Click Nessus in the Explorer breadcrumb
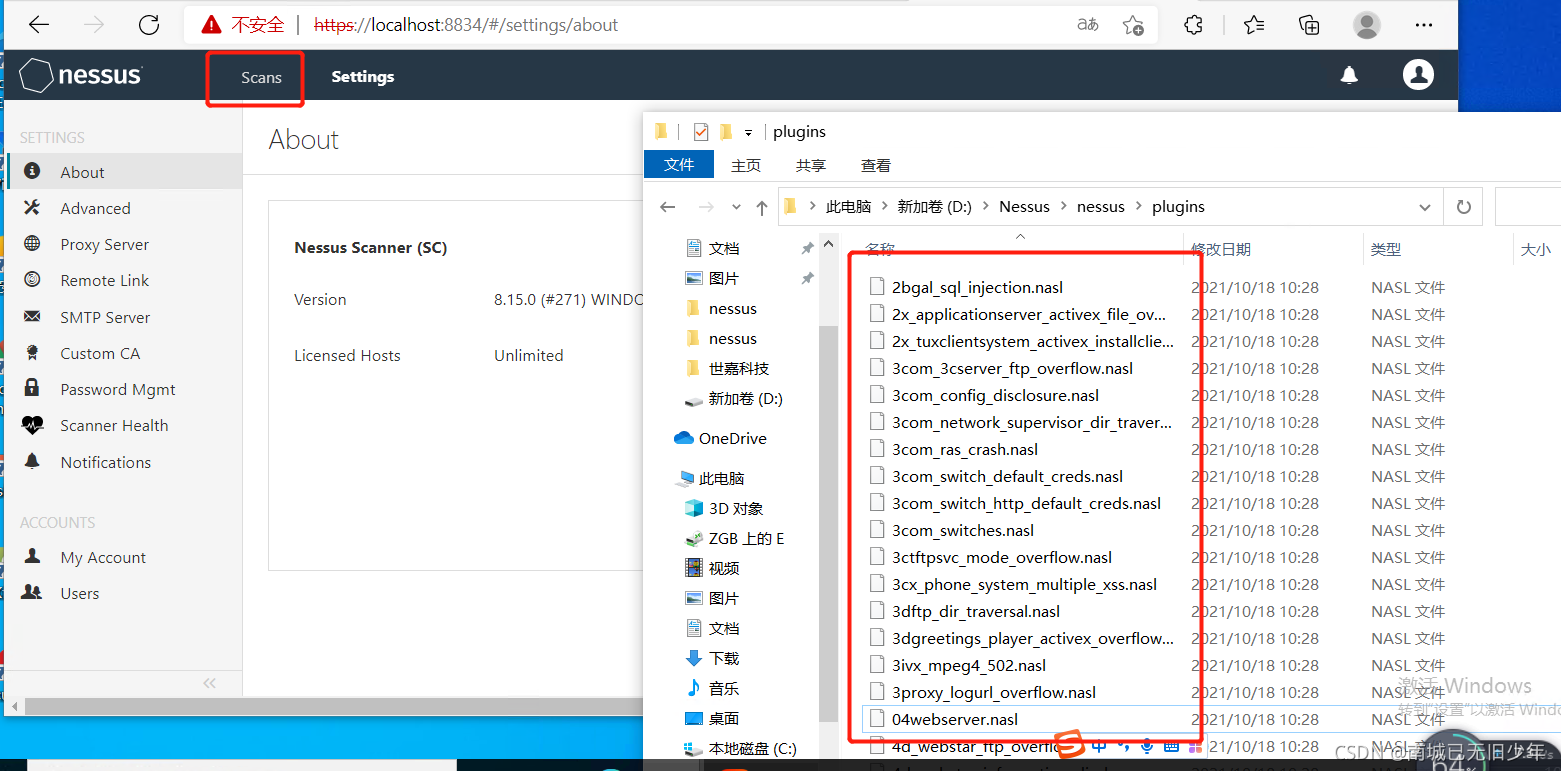The image size is (1561, 771). 1024,207
